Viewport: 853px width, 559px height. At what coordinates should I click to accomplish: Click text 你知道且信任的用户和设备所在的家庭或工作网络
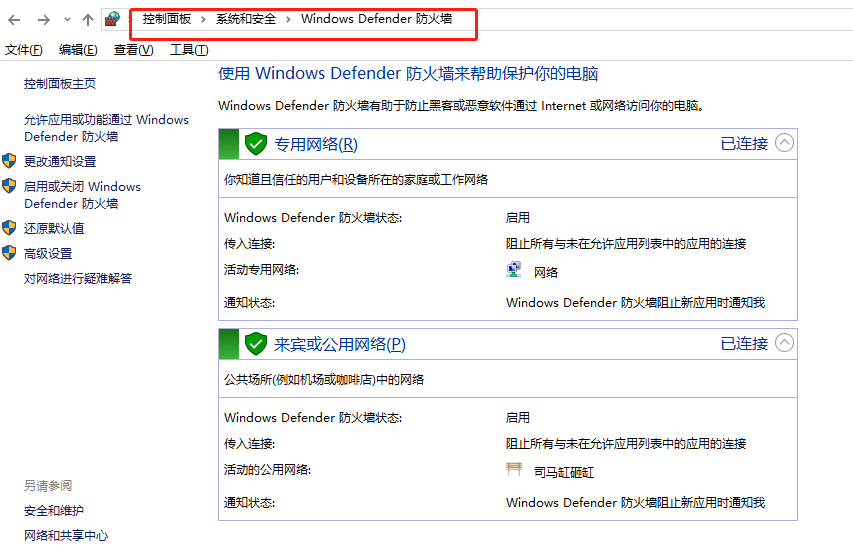point(356,179)
